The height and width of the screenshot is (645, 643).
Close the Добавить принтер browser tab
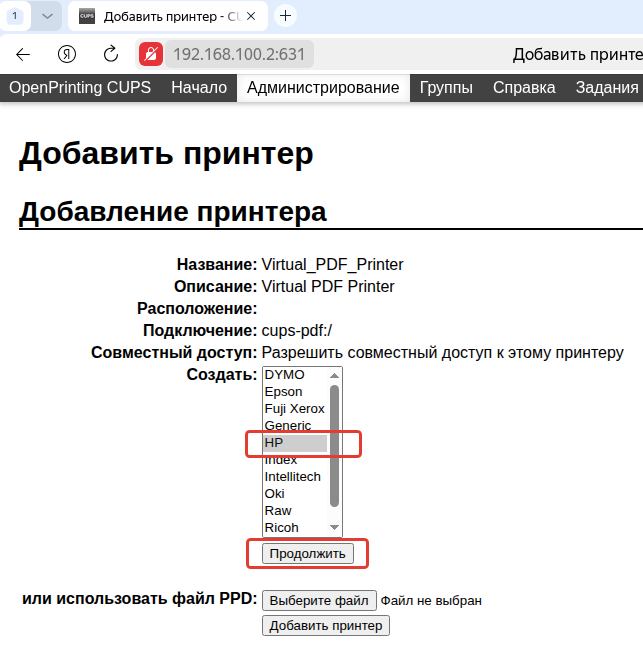[x=251, y=16]
